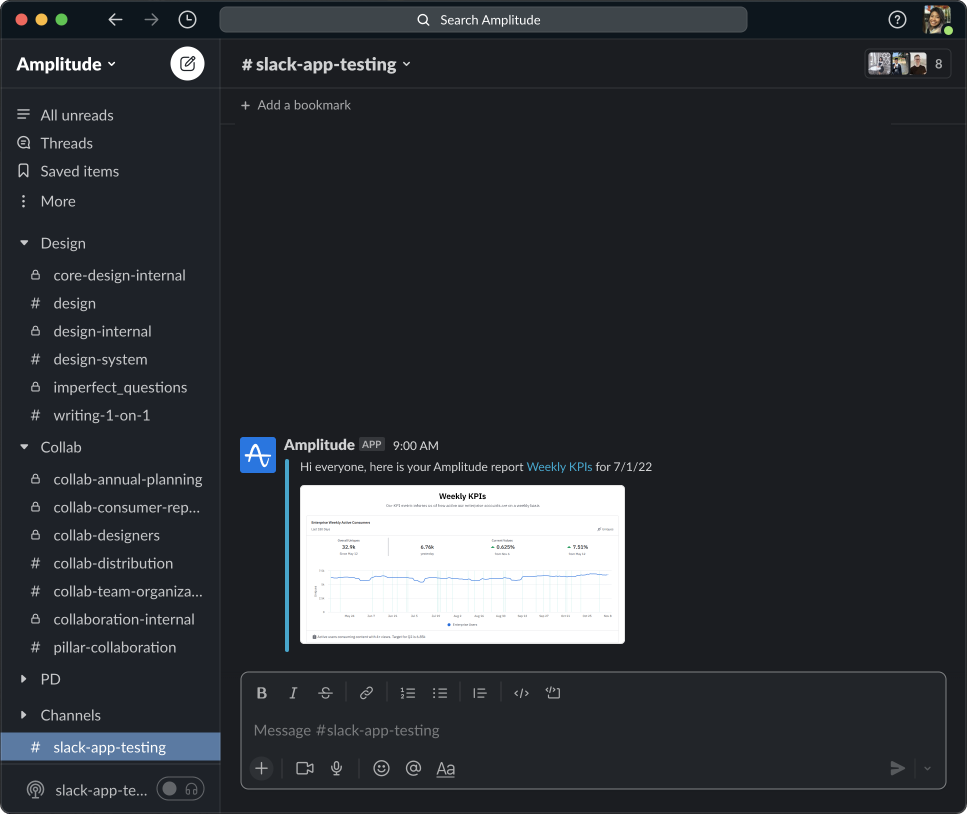Toggle bold formatting in the message composer

261,692
